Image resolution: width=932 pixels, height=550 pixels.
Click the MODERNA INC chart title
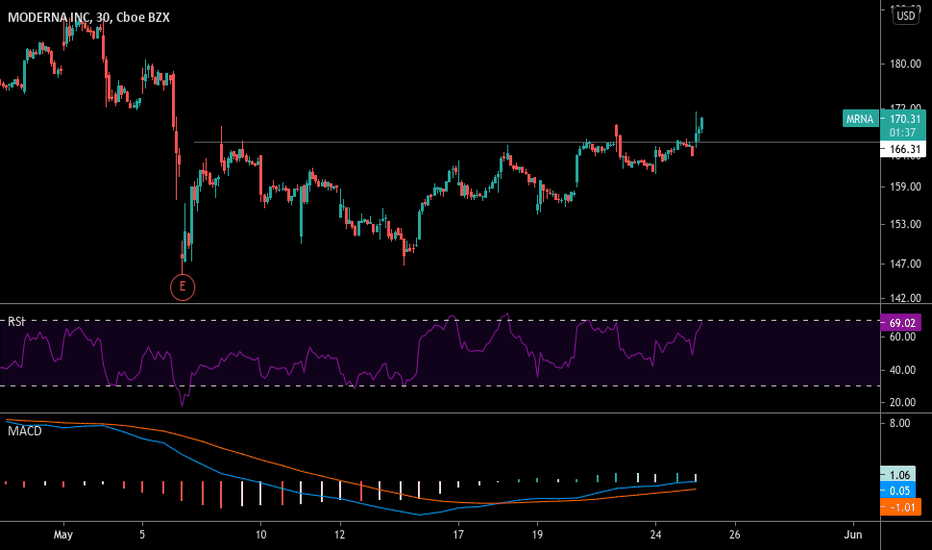[89, 17]
